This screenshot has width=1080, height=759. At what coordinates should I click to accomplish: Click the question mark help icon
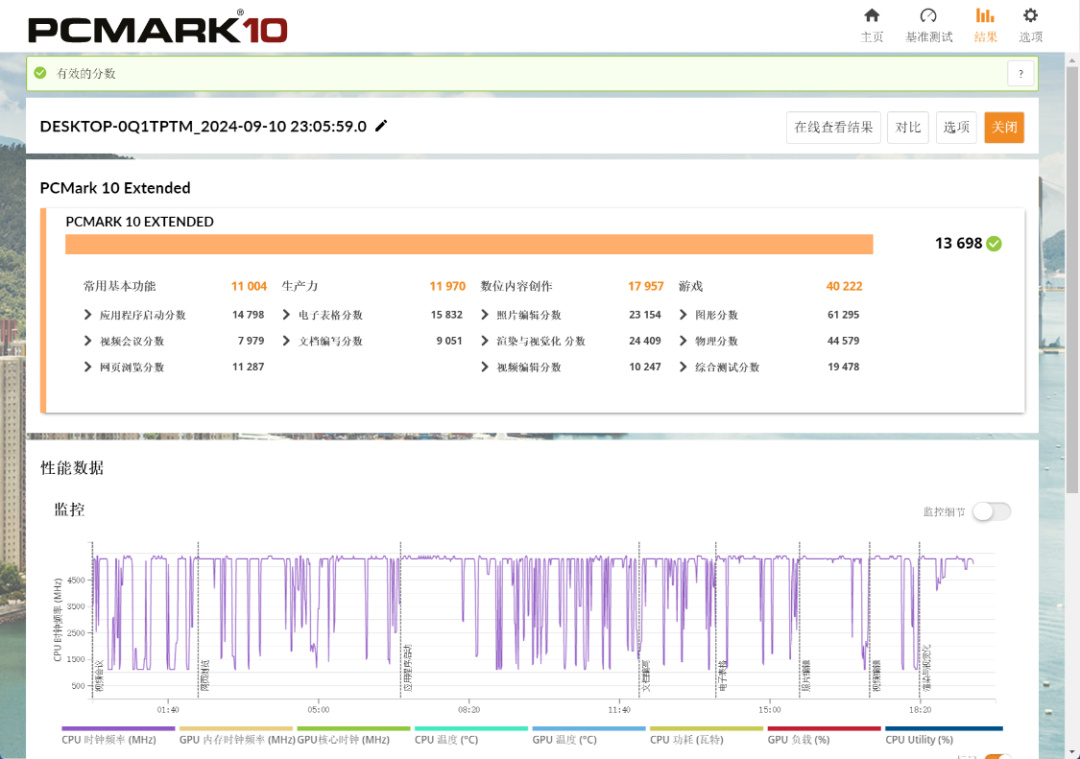(1021, 73)
